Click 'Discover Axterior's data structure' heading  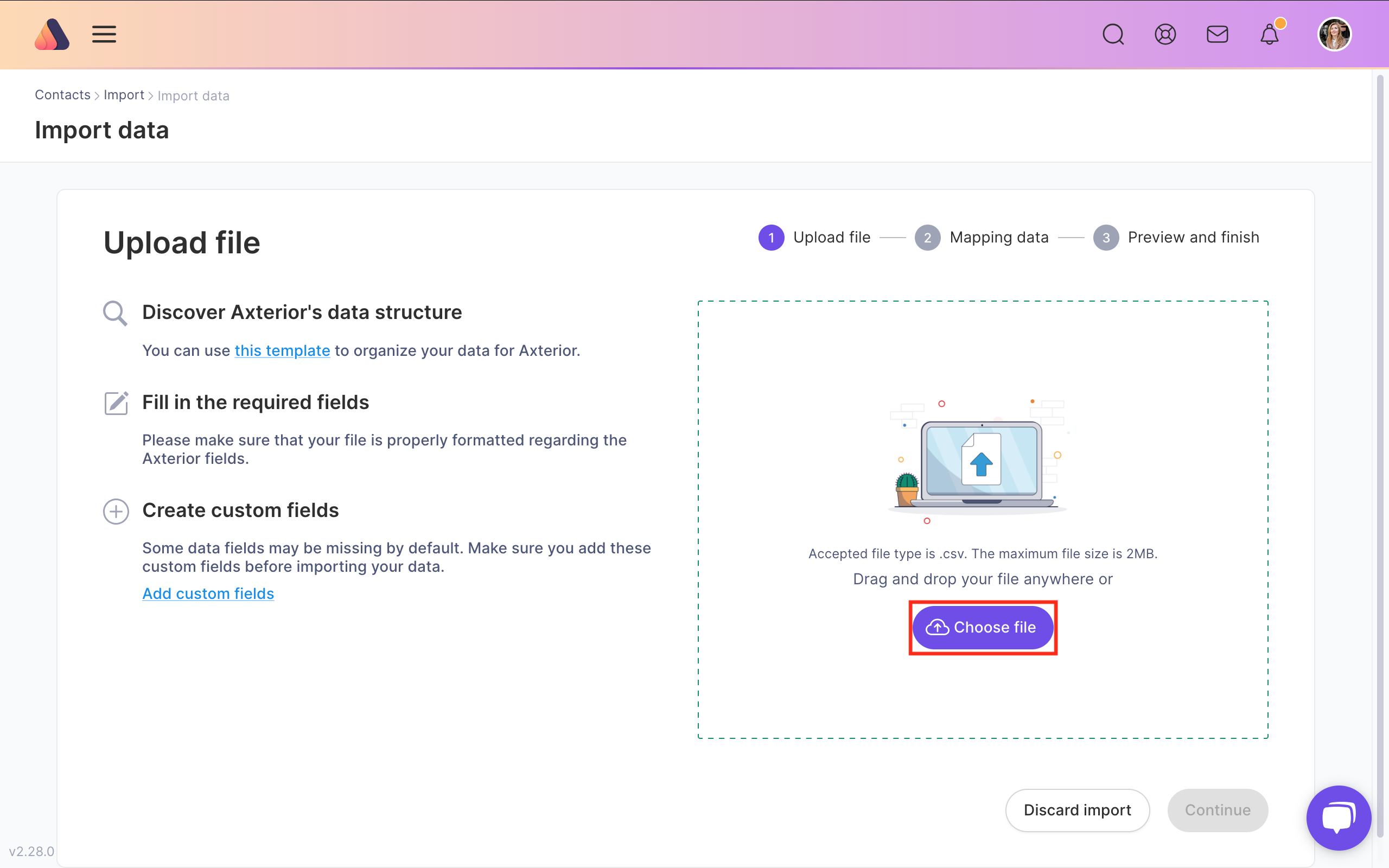[x=302, y=312]
